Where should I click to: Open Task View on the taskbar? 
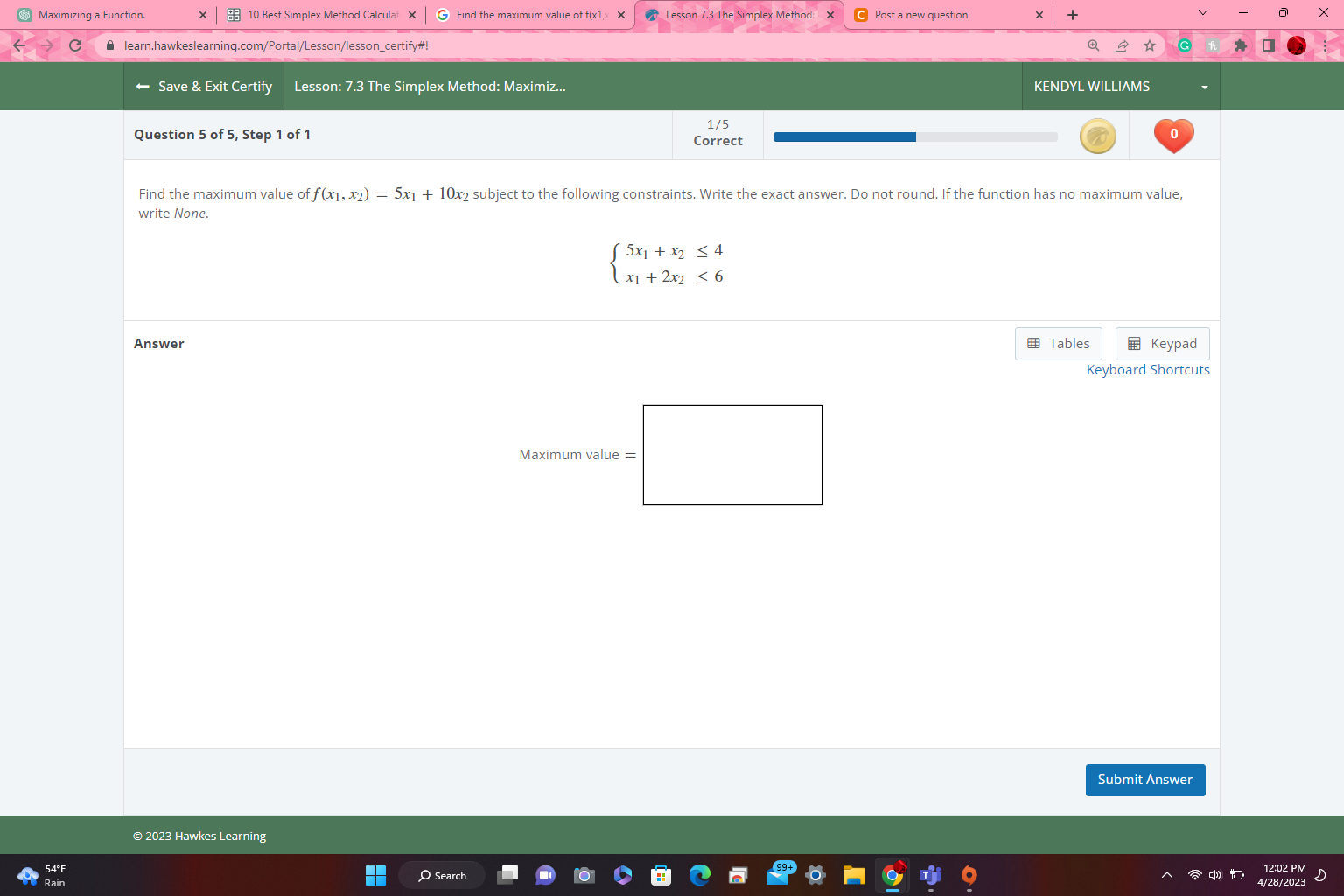[507, 875]
